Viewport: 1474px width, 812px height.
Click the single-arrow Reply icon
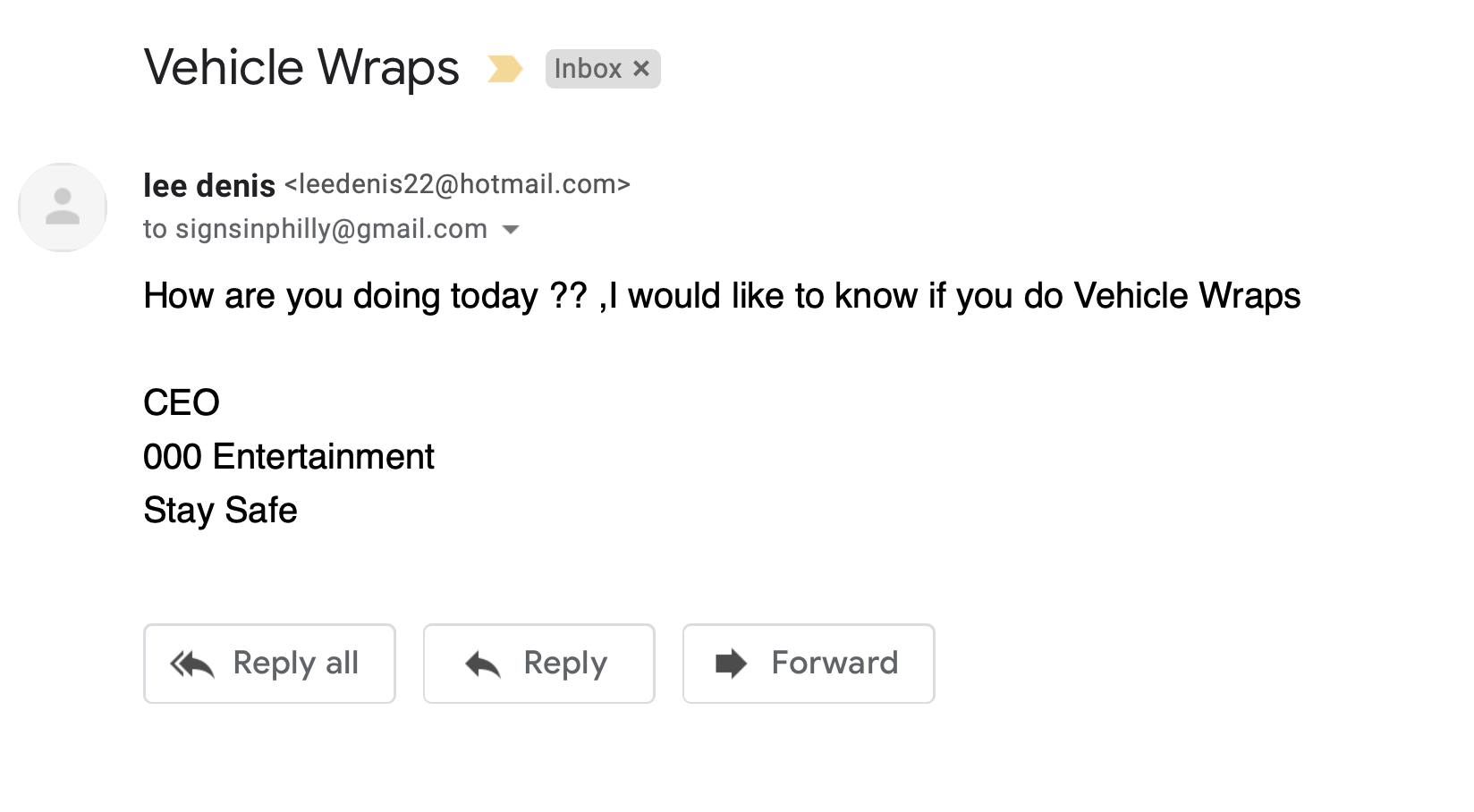(x=483, y=664)
